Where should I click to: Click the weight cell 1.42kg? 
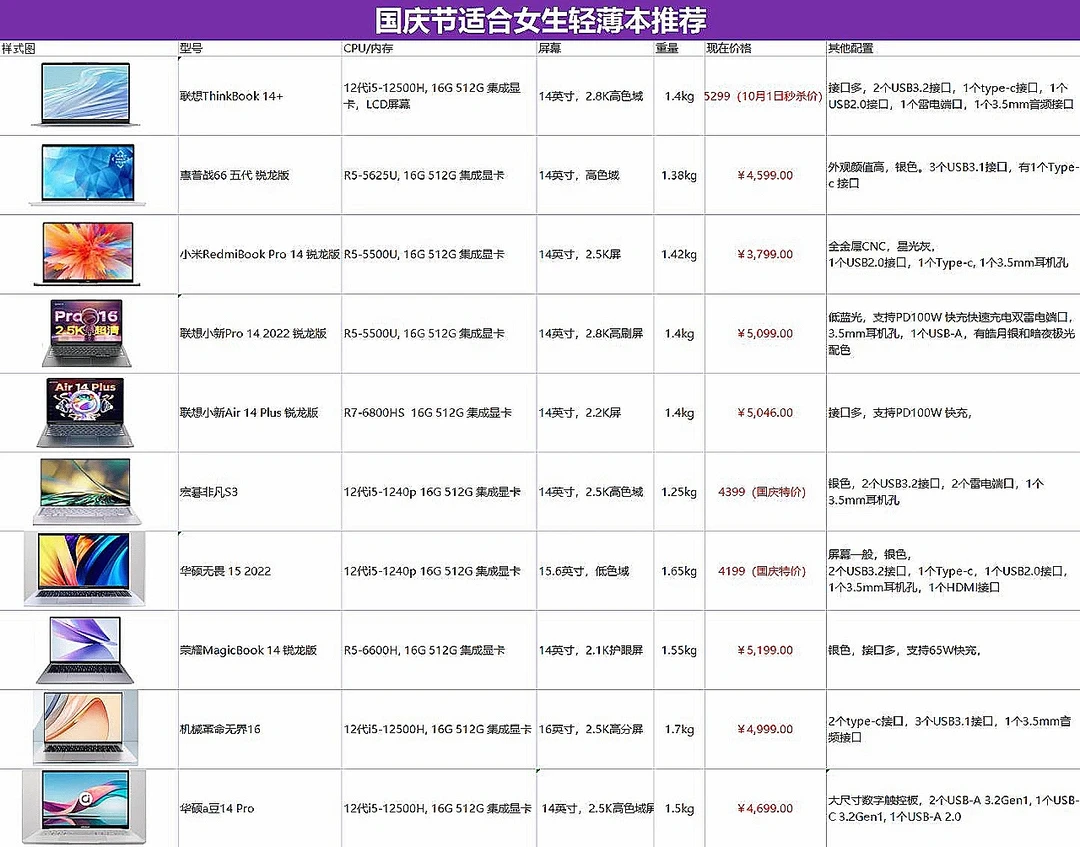(x=679, y=255)
